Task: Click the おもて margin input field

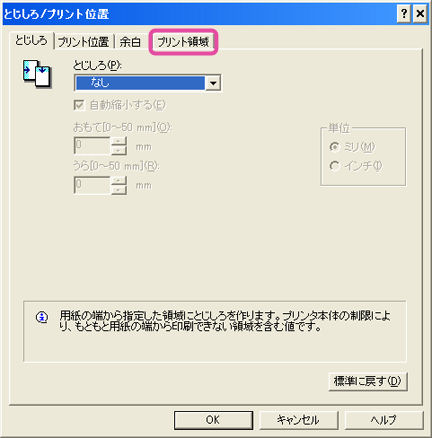Action: (92, 146)
